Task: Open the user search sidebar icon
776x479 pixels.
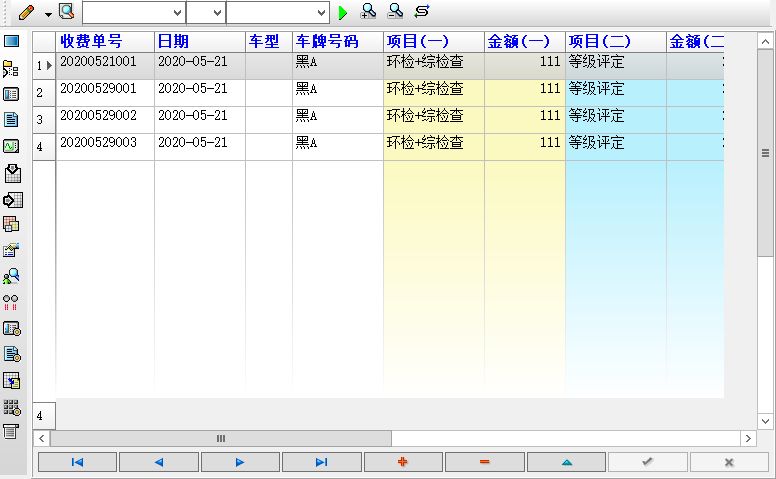Action: 11,276
